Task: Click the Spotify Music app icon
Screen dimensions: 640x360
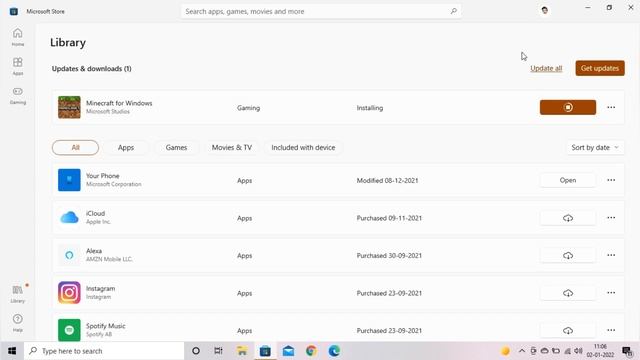Action: click(x=69, y=330)
